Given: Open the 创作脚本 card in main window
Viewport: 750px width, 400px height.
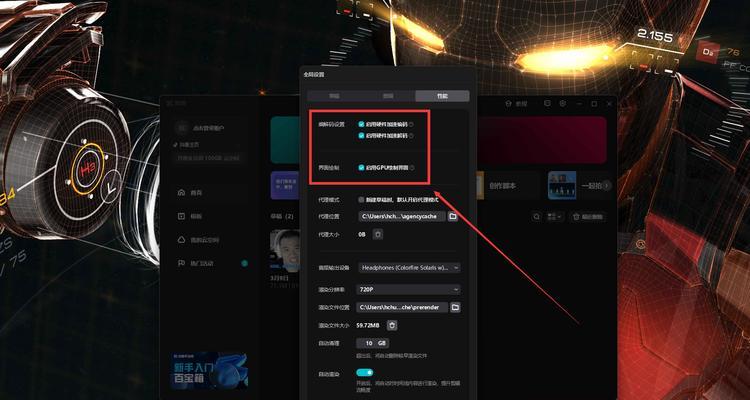Looking at the screenshot, I should coord(507,186).
